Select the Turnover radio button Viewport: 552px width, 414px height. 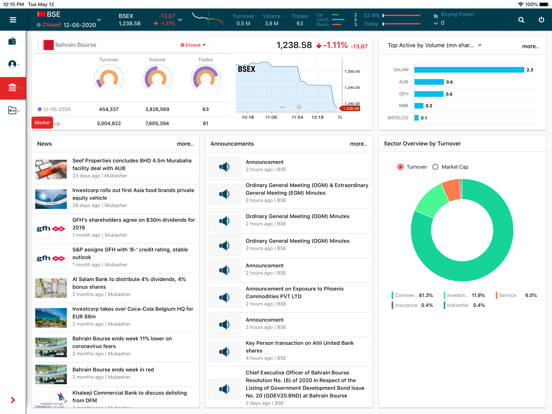pyautogui.click(x=400, y=167)
